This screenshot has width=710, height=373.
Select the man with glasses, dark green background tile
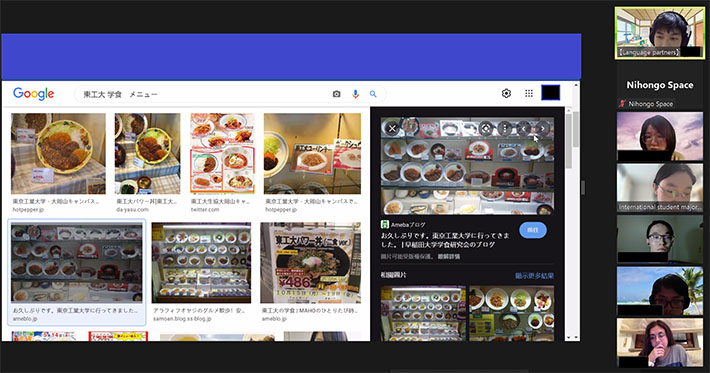click(660, 239)
